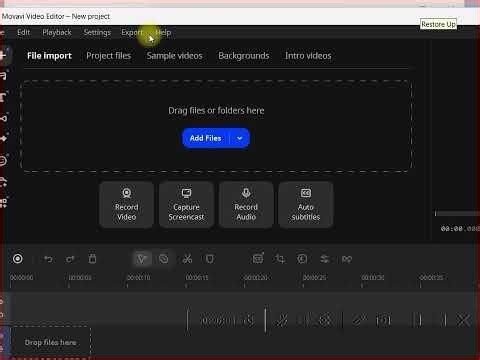The height and width of the screenshot is (360, 480).
Task: Click the Drag files or folders here zone
Action: [x=216, y=126]
